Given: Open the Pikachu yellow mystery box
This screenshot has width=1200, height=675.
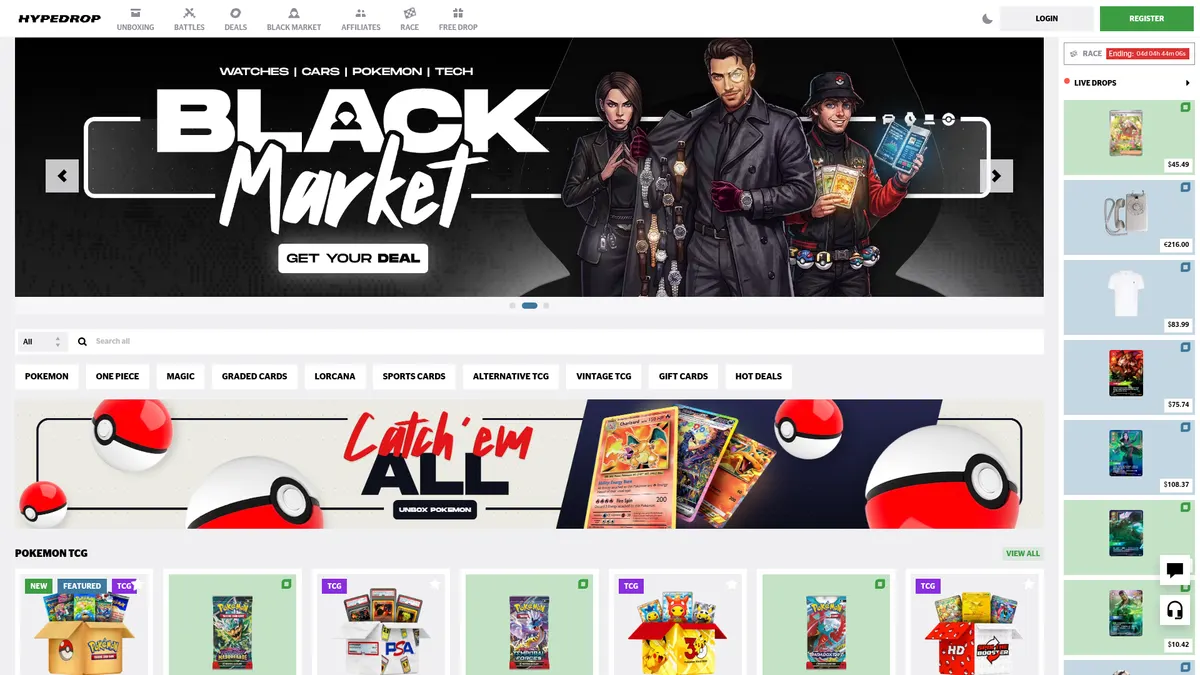Looking at the screenshot, I should click(x=676, y=630).
